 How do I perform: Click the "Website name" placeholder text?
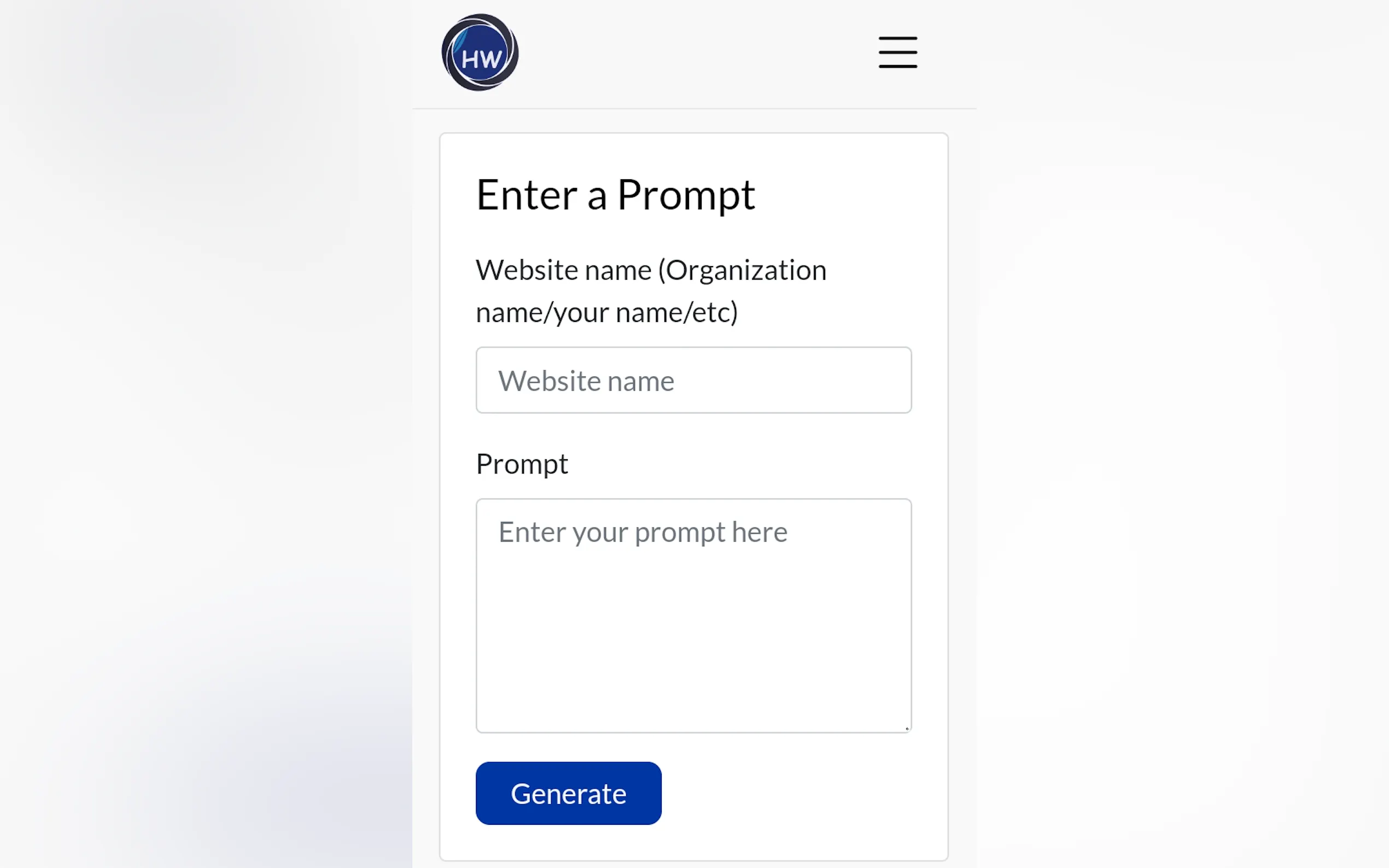coord(586,381)
